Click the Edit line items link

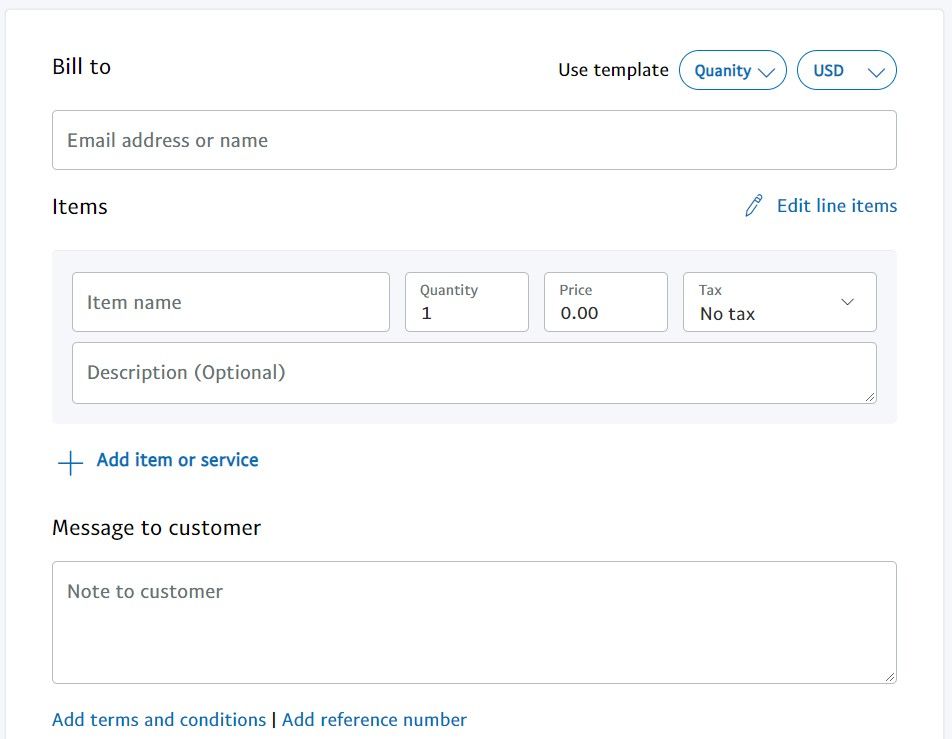[836, 206]
